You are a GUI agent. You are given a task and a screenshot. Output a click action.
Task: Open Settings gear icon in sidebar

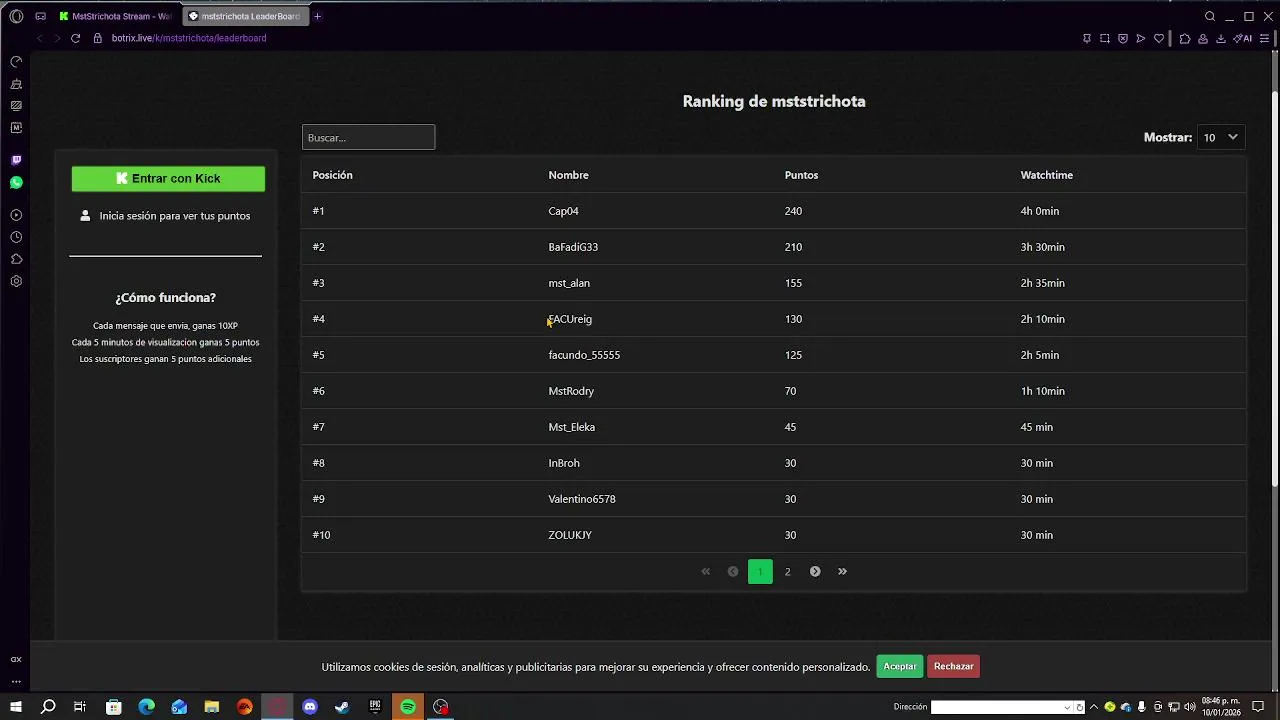pyautogui.click(x=16, y=281)
